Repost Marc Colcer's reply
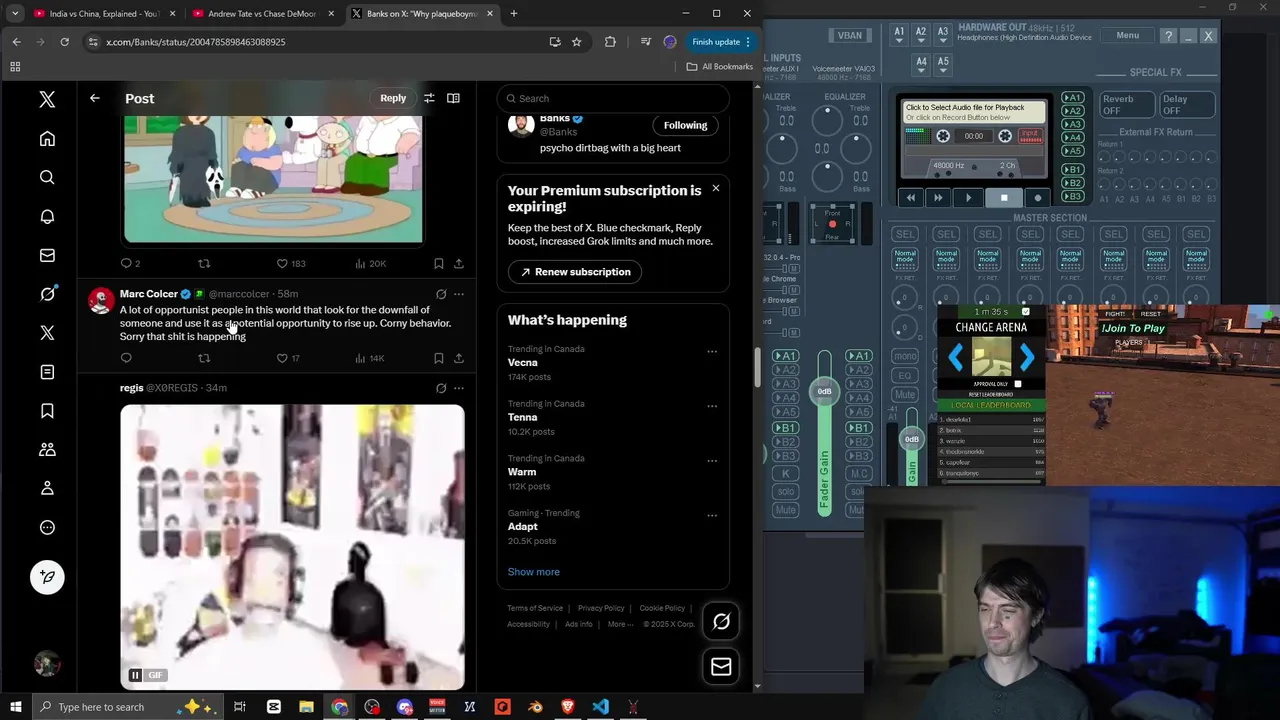 [204, 358]
